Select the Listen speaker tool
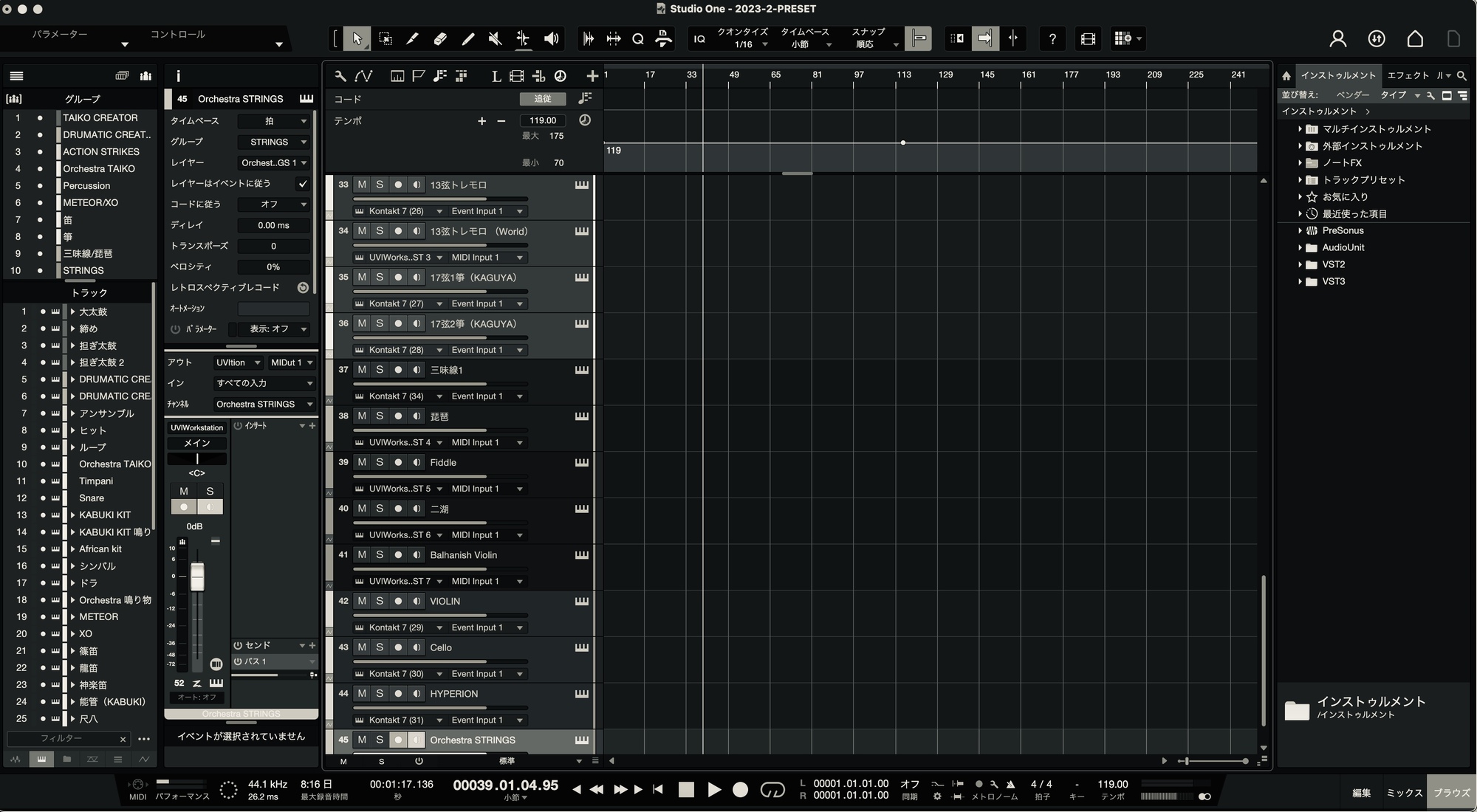The image size is (1477, 812). pyautogui.click(x=551, y=39)
